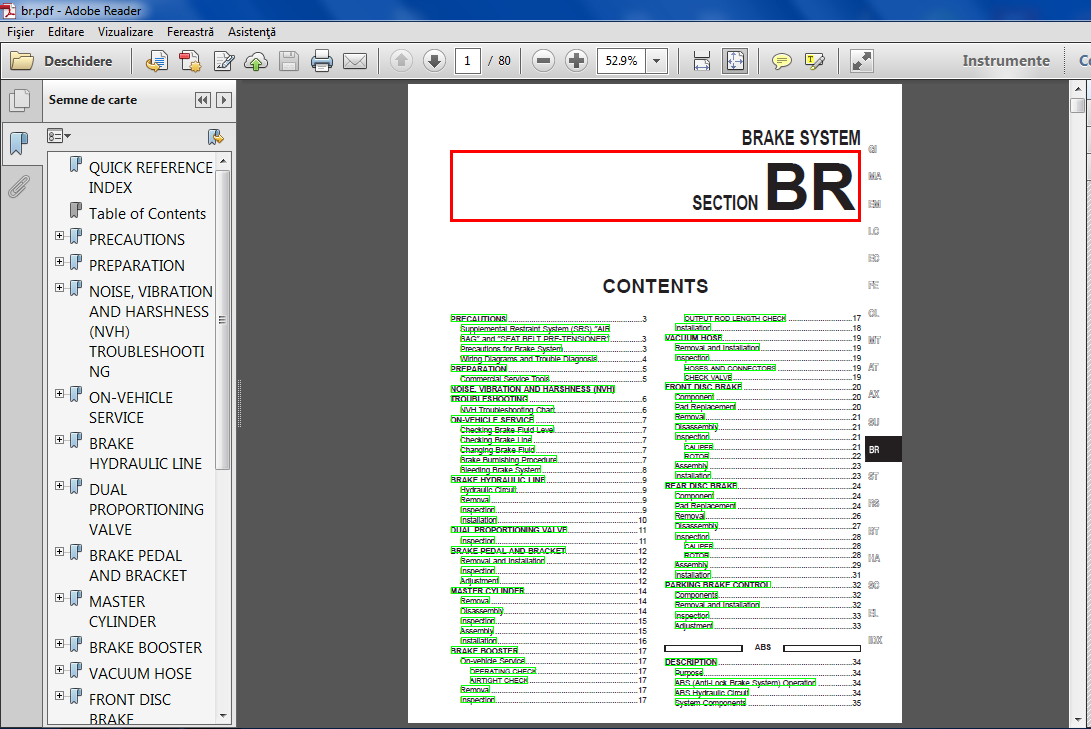
Task: Follow the PARKING BRAKE CONTROL contents link
Action: (x=717, y=585)
